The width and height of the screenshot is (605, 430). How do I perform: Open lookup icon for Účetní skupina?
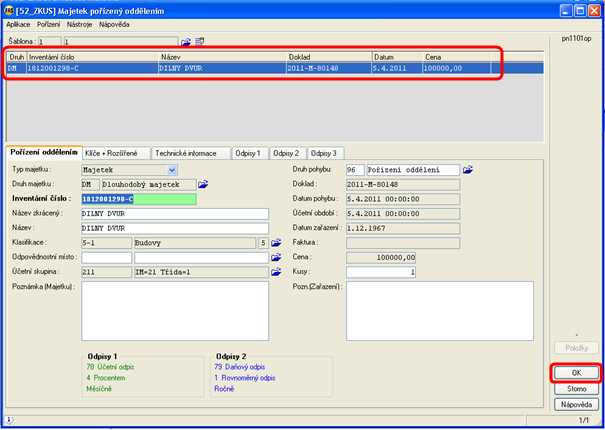(x=276, y=271)
